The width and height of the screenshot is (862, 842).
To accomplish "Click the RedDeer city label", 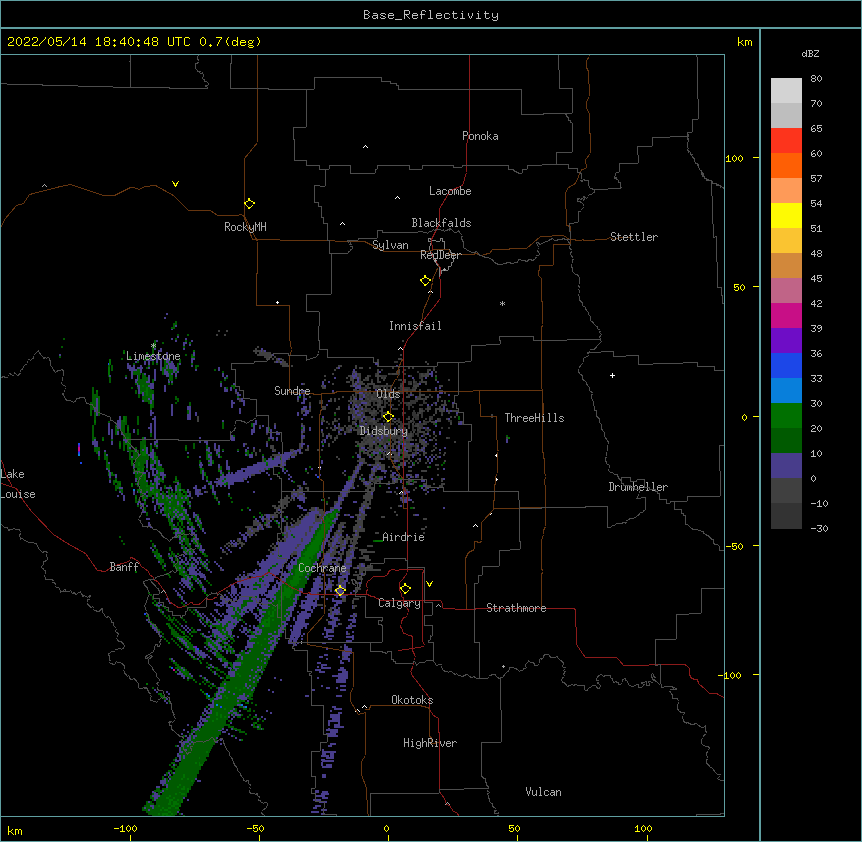I will click(x=440, y=255).
